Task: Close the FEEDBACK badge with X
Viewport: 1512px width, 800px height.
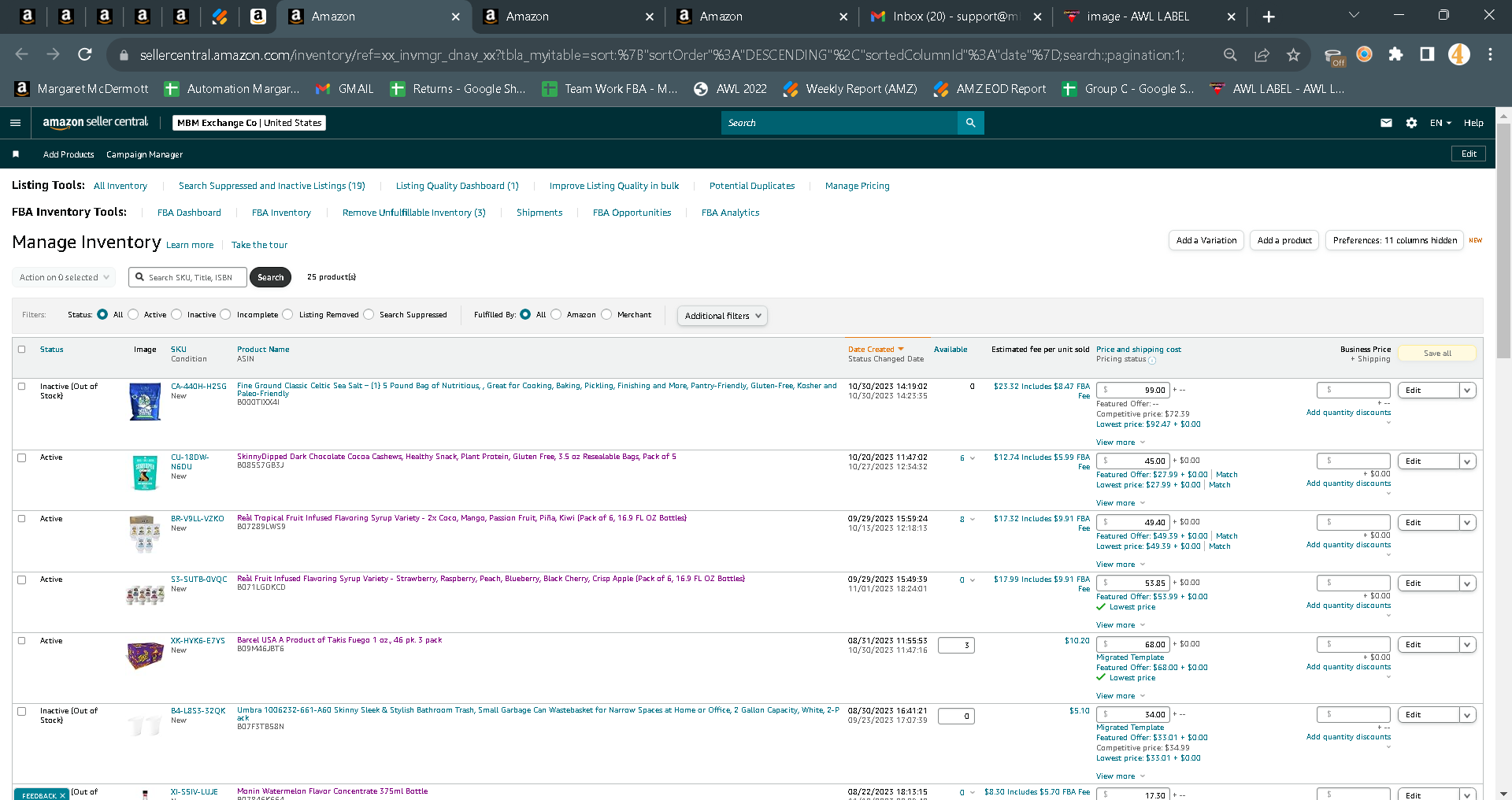Action: [62, 795]
